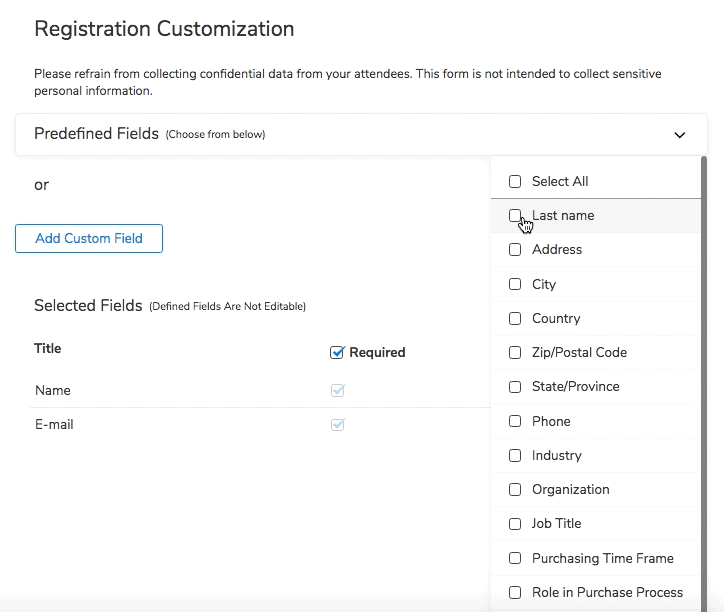Click the Name row required checkbox
This screenshot has width=724, height=612.
pyautogui.click(x=338, y=391)
